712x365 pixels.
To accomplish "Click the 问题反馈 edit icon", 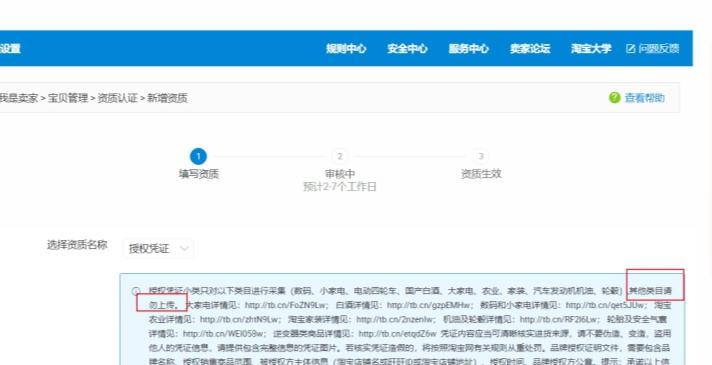I will tap(630, 49).
